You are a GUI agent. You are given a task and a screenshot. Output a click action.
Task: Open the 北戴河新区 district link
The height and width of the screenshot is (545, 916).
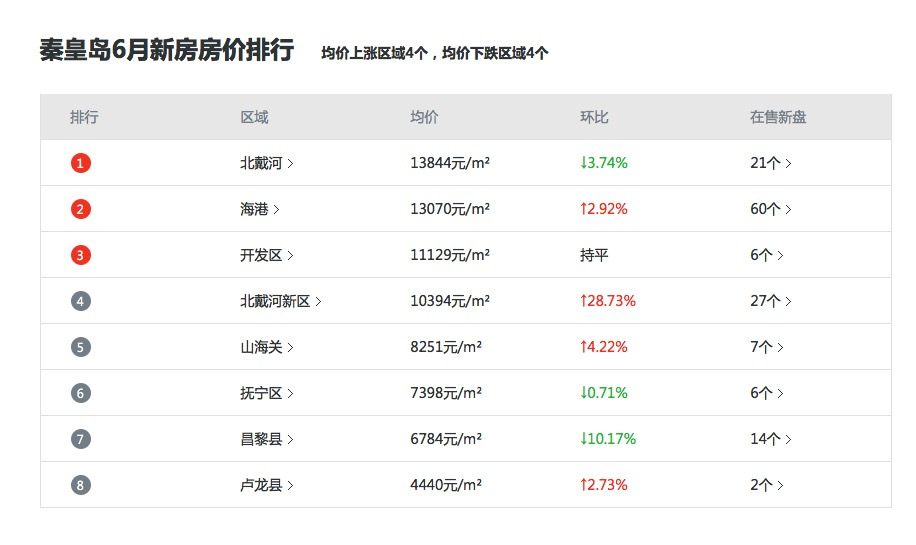[280, 301]
